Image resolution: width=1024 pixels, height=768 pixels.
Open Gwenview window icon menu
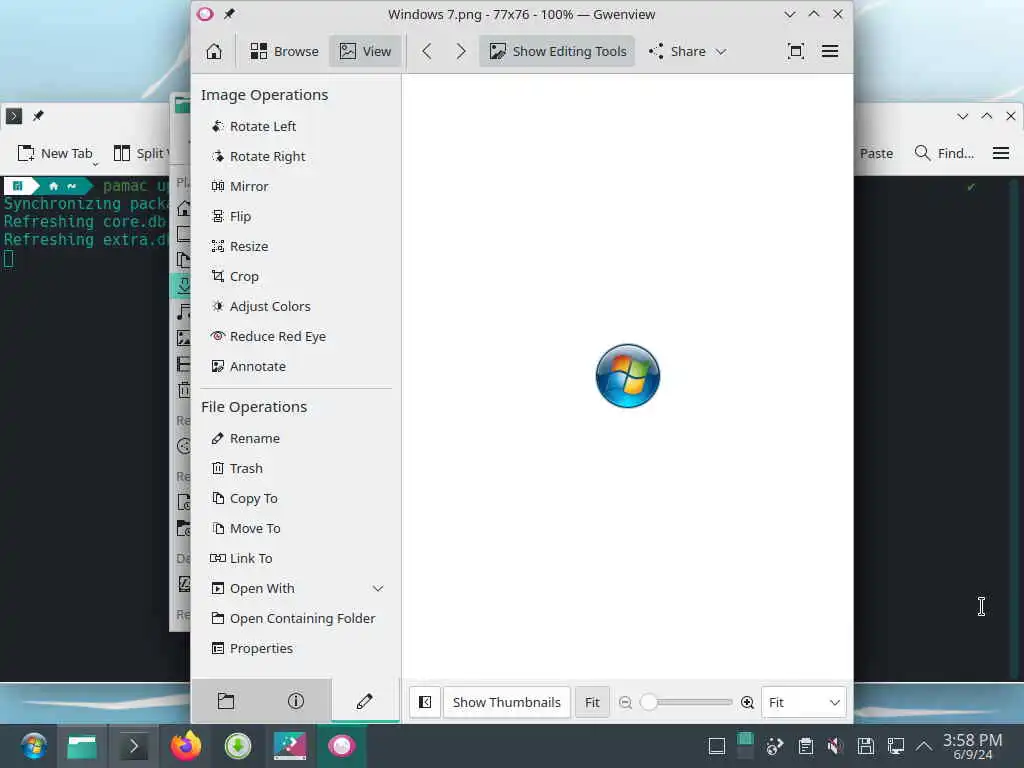[205, 14]
